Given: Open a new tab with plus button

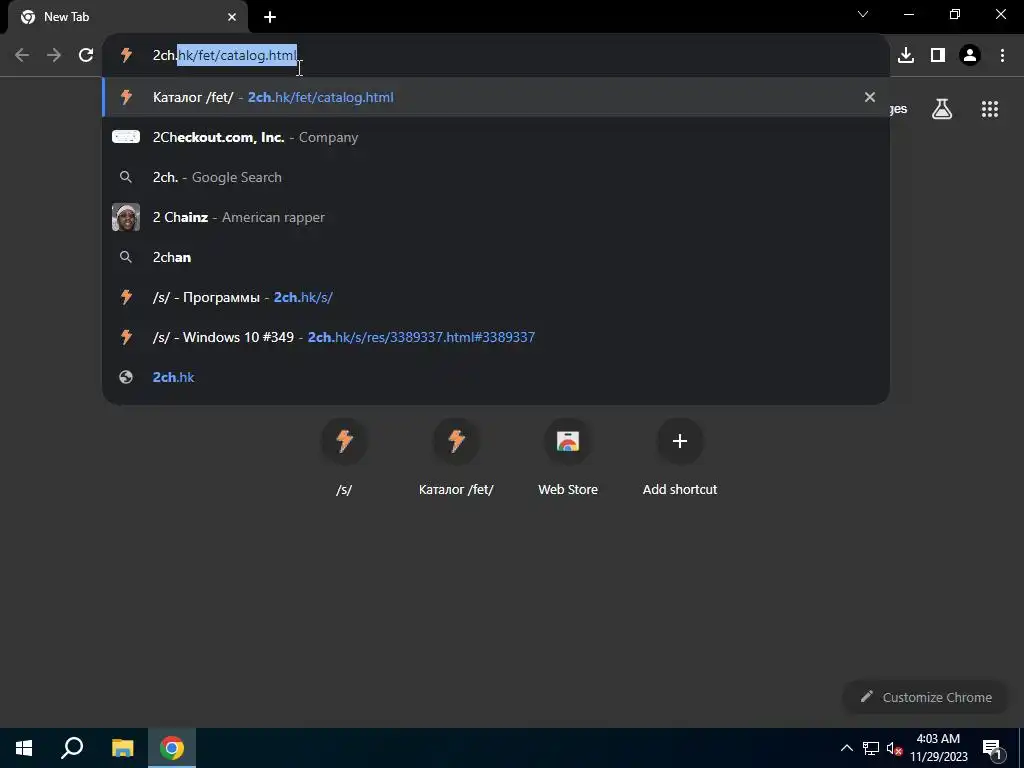Looking at the screenshot, I should 270,17.
